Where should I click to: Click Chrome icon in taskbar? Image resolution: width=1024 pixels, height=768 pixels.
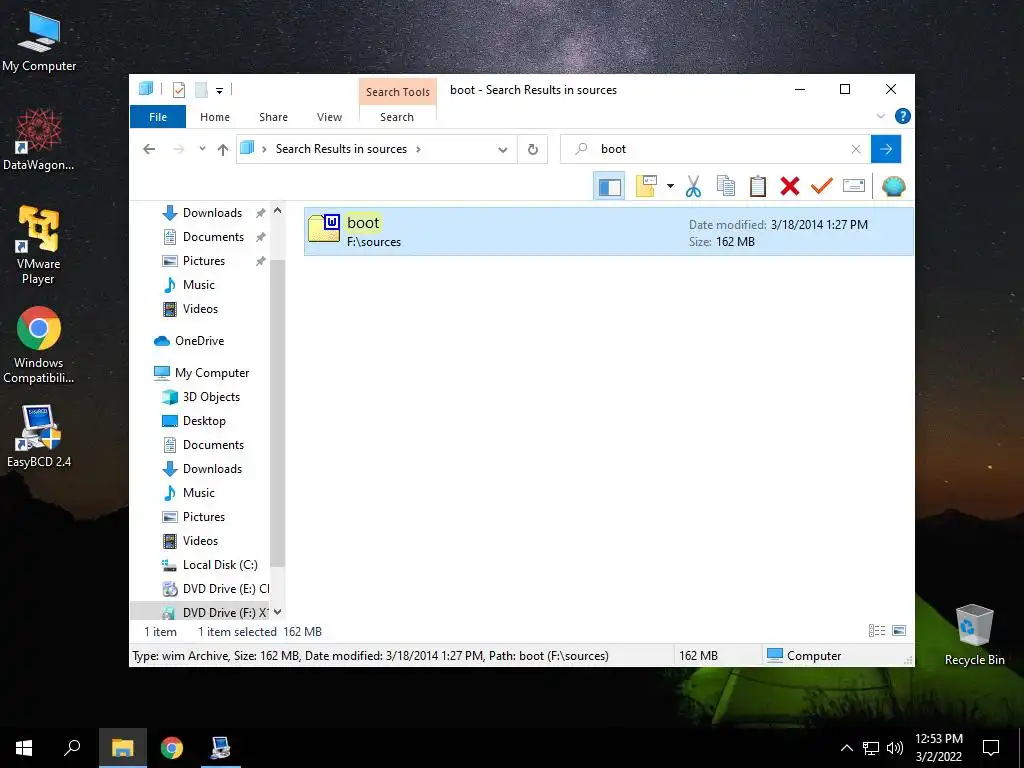pyautogui.click(x=172, y=748)
